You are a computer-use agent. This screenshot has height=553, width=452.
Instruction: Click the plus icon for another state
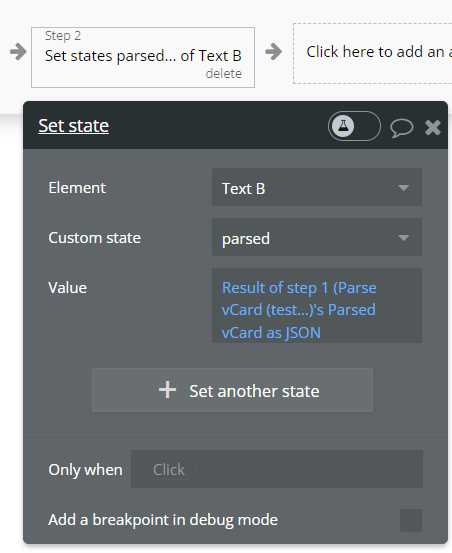point(167,390)
